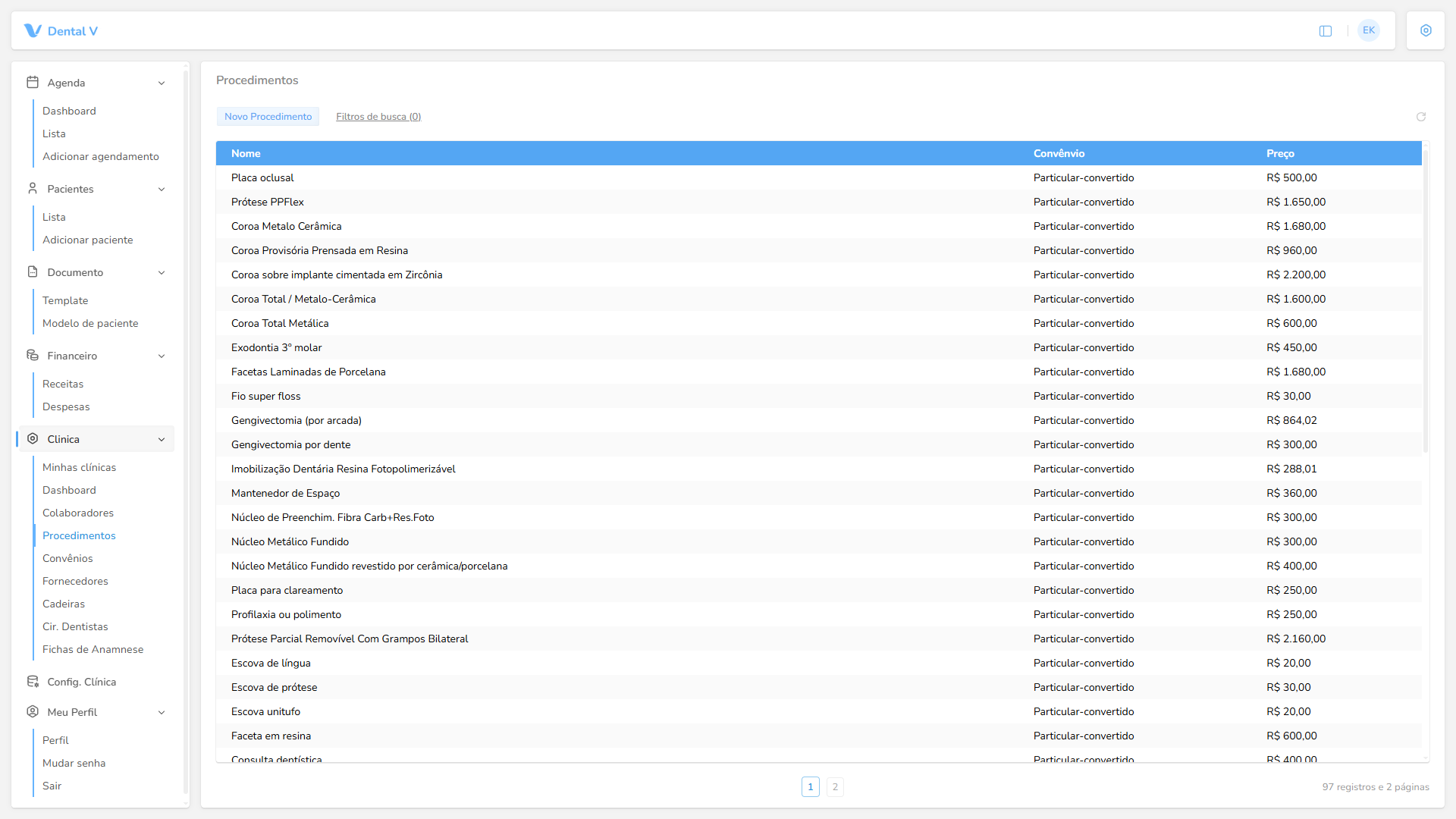Viewport: 1456px width, 819px height.
Task: Collapse the Meu Perfil chevron
Action: tap(162, 712)
